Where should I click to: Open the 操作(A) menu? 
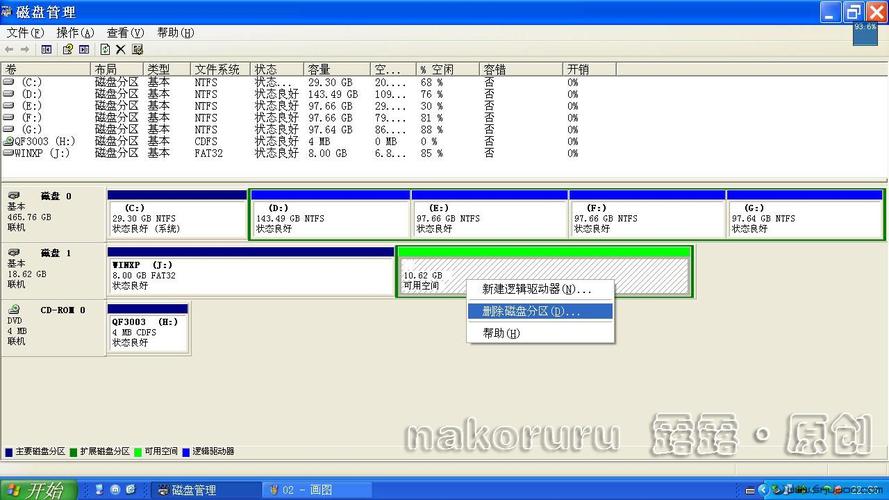click(75, 32)
